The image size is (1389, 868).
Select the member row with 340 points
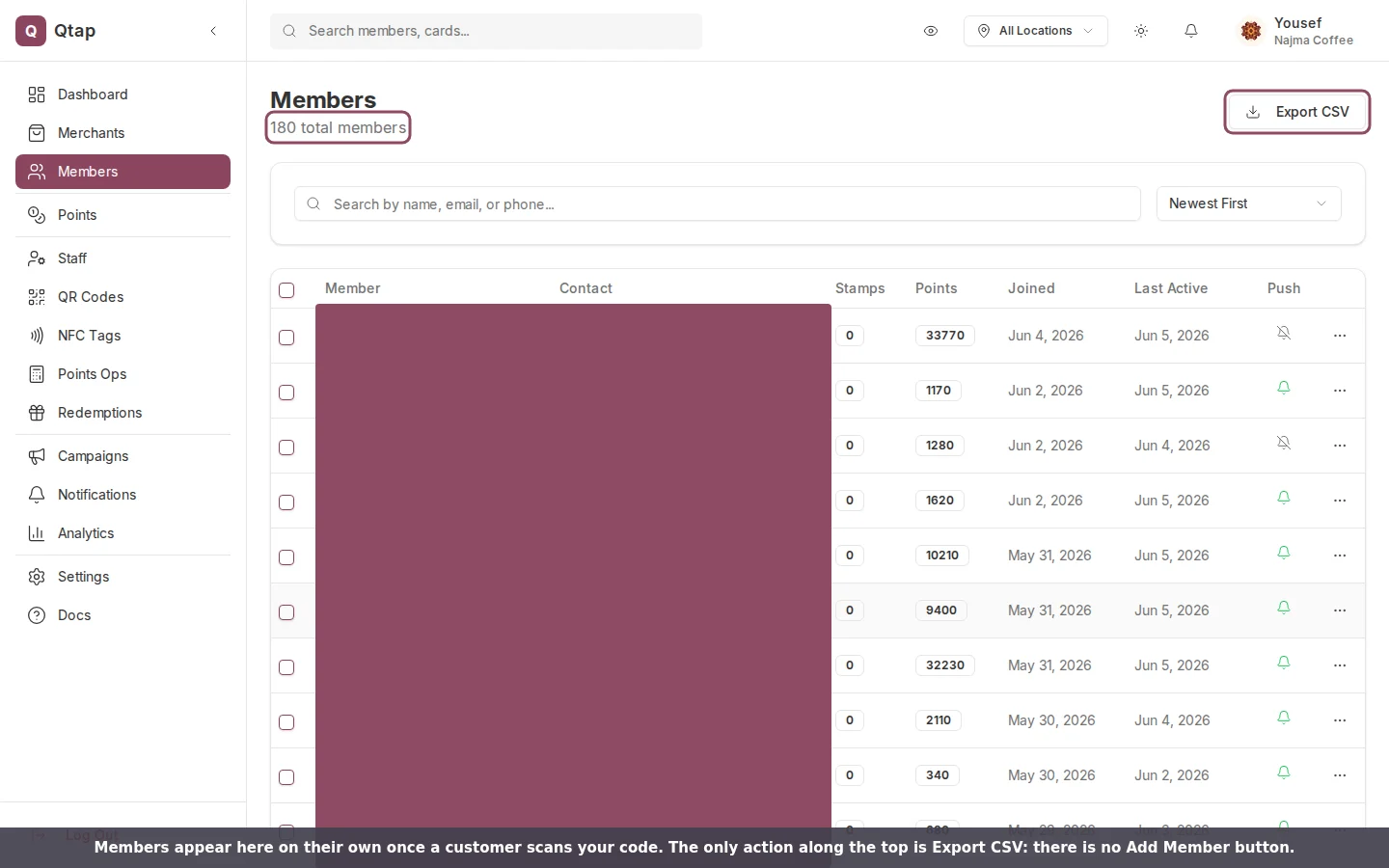(286, 777)
